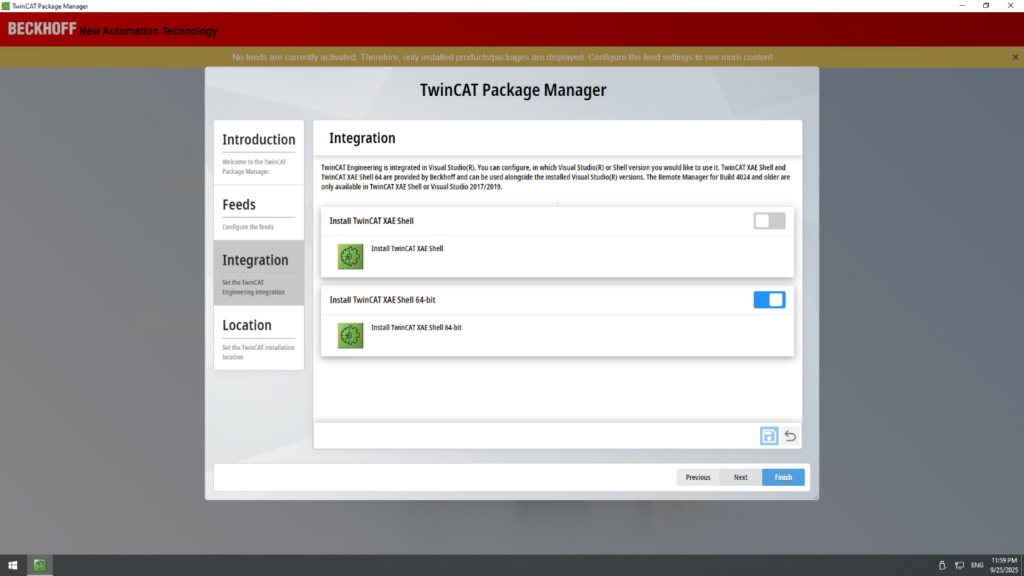Click the network icon in system tray
This screenshot has width=1024, height=576.
click(959, 565)
